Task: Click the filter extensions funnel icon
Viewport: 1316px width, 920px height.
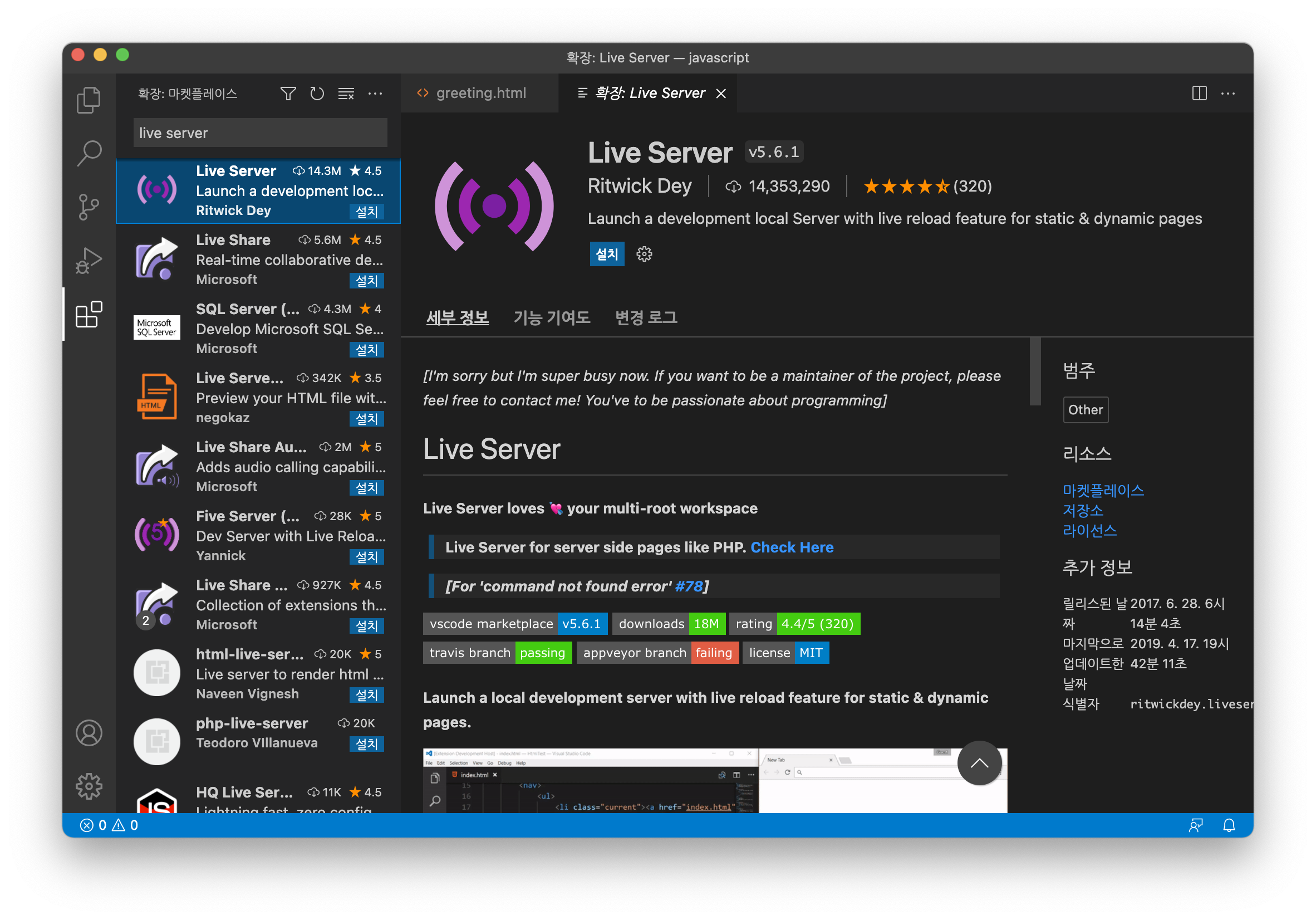Action: point(288,94)
